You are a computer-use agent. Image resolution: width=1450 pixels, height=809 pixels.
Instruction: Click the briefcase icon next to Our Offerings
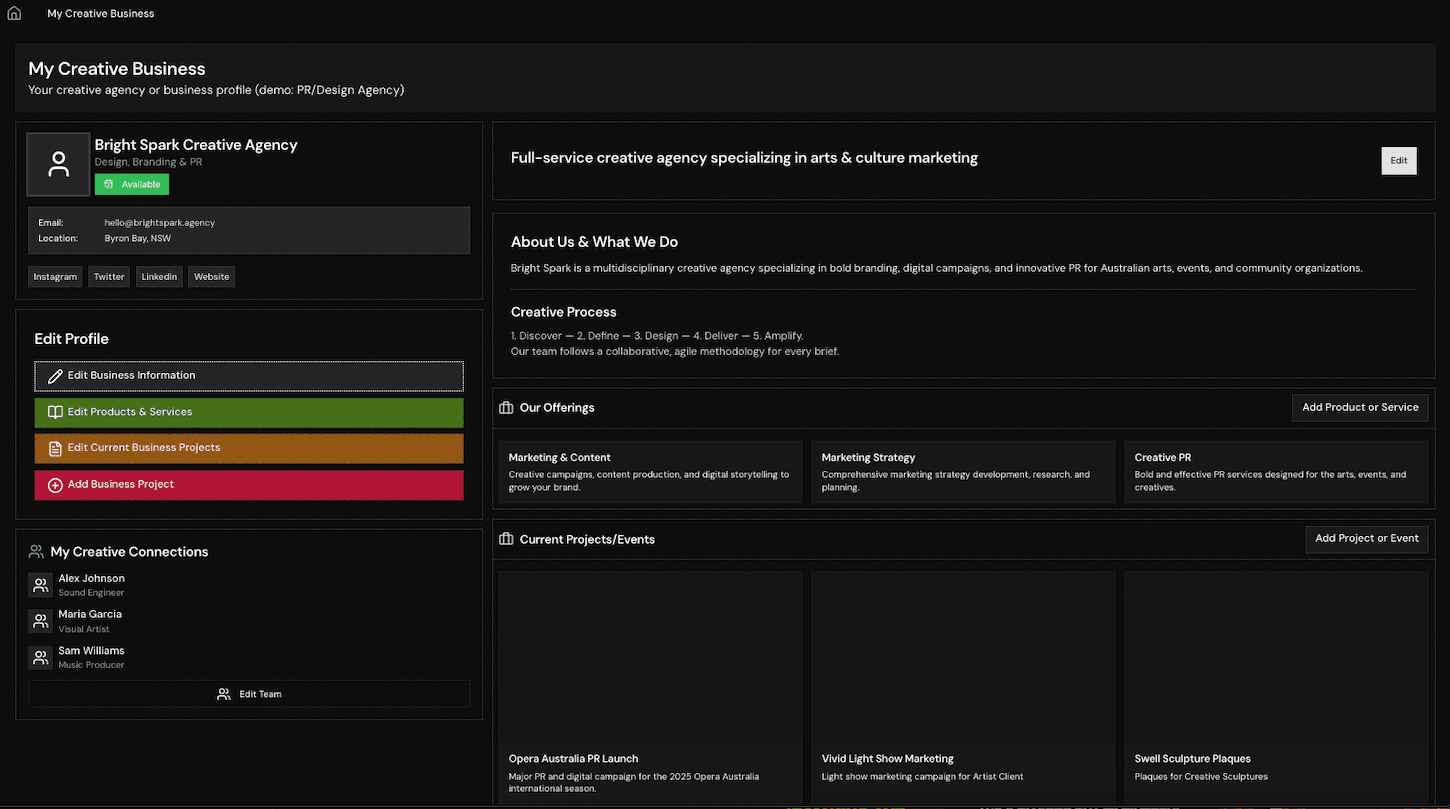(506, 408)
